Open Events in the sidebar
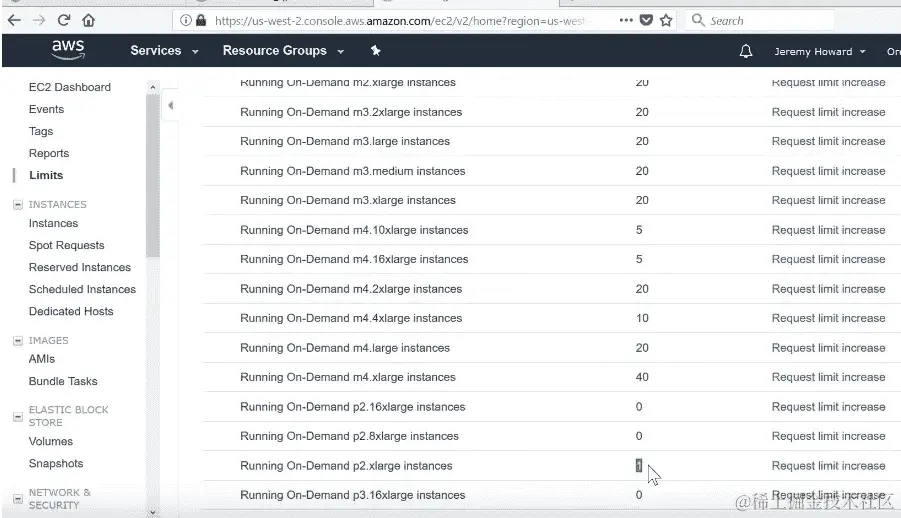The height and width of the screenshot is (518, 901). pyautogui.click(x=46, y=109)
